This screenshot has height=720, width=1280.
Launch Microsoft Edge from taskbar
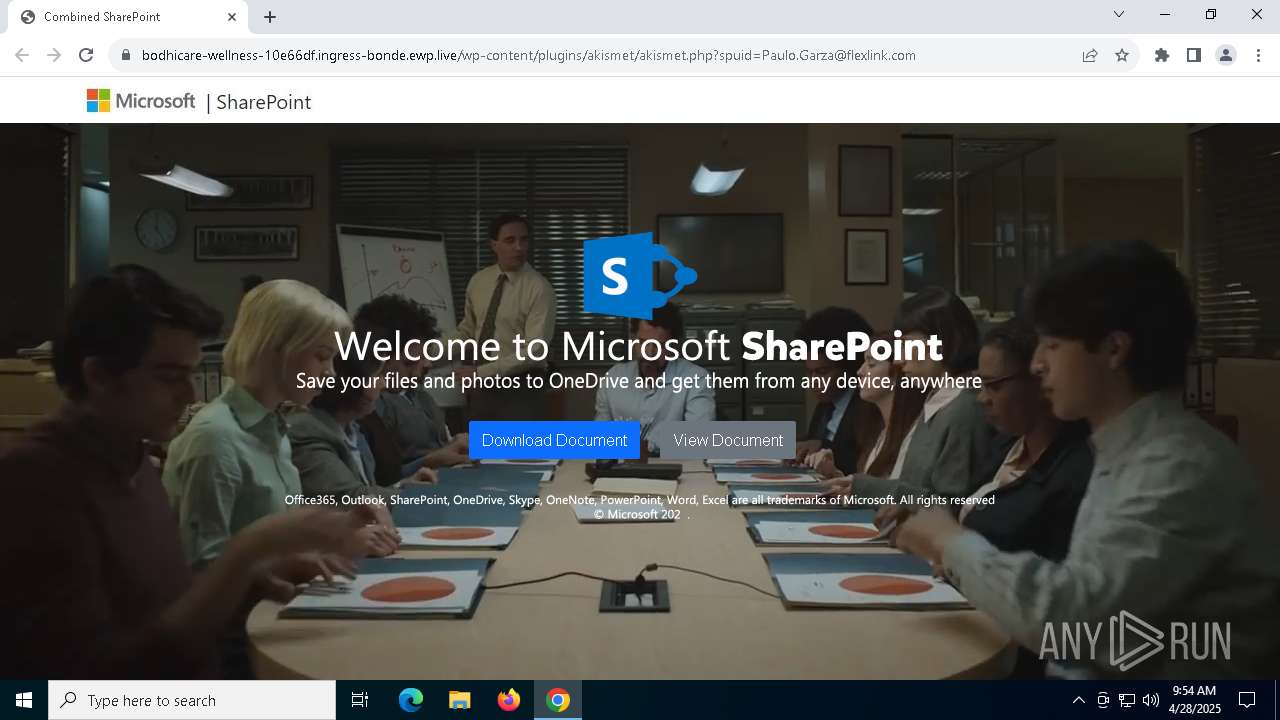click(411, 700)
